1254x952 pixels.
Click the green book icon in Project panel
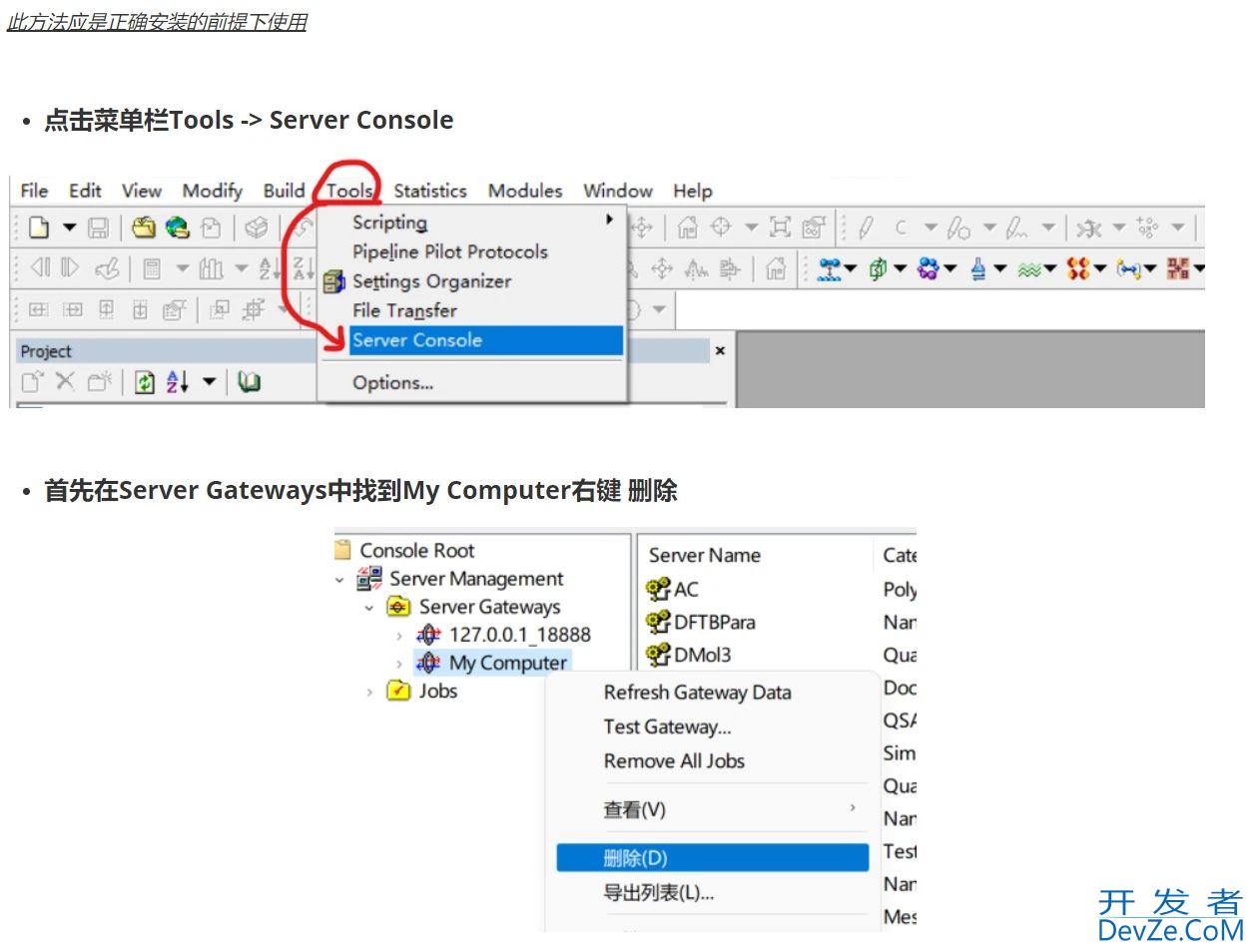(x=250, y=381)
